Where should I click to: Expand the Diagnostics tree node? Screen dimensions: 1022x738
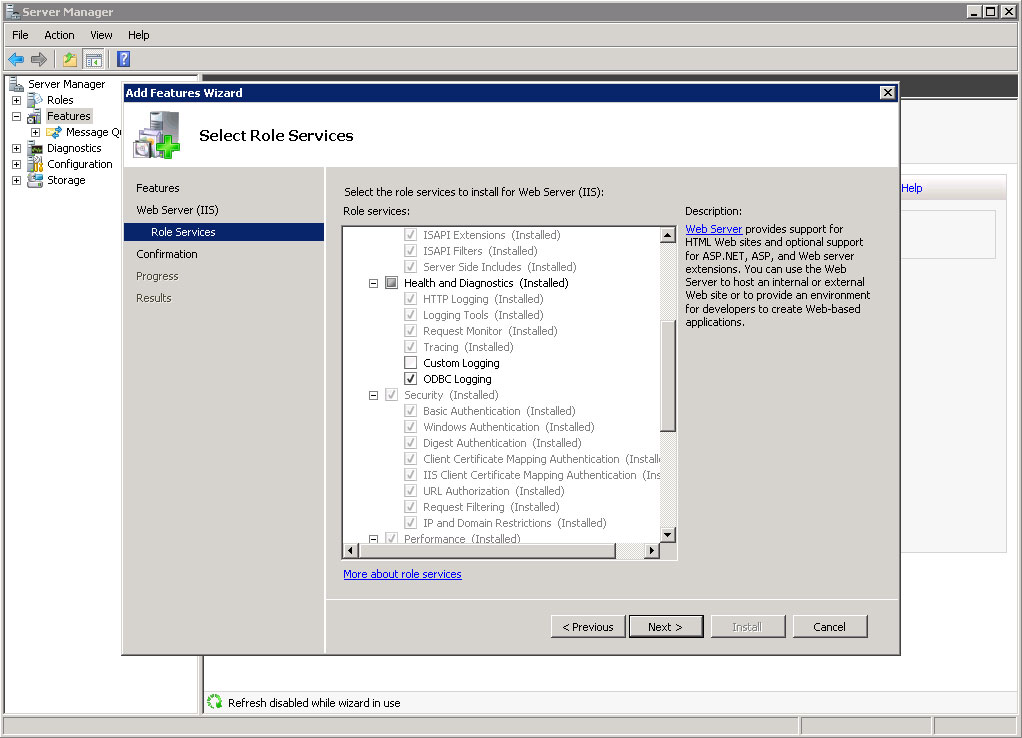17,148
